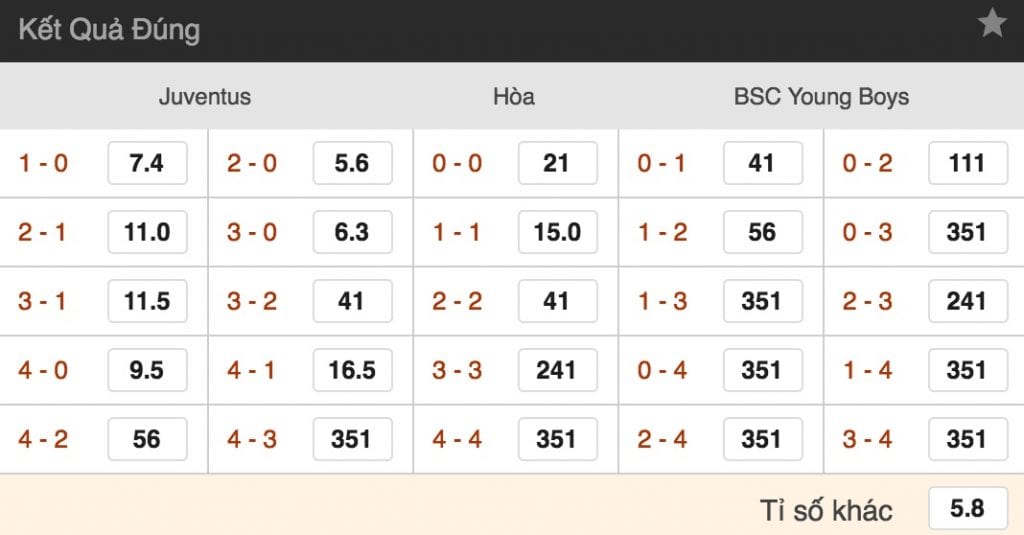Screen dimensions: 1024x535
Task: Select Juventus 1 - 0 odds 7.4
Action: tap(147, 164)
